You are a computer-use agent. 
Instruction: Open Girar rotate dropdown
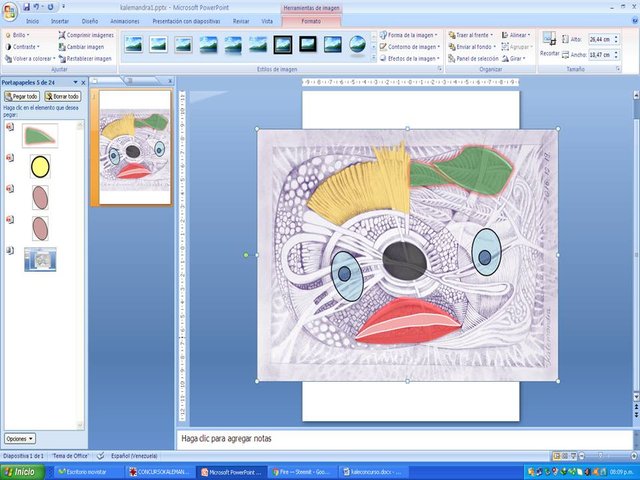click(514, 59)
